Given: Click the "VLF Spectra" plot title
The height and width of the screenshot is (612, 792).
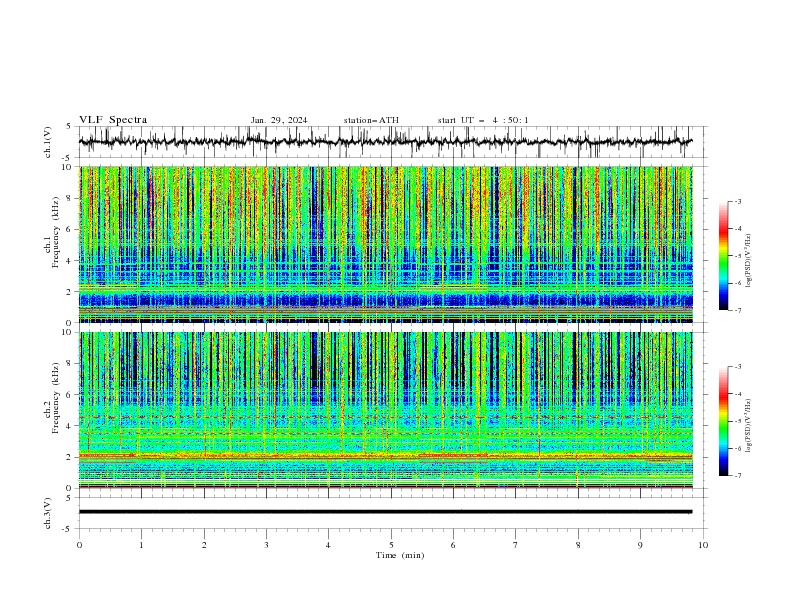Looking at the screenshot, I should pos(113,120).
